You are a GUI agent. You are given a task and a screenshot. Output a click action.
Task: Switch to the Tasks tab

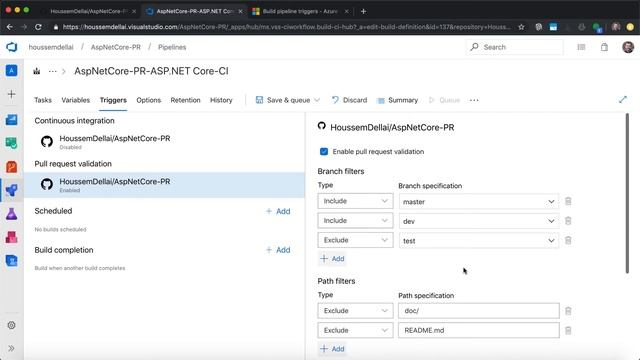pyautogui.click(x=43, y=100)
